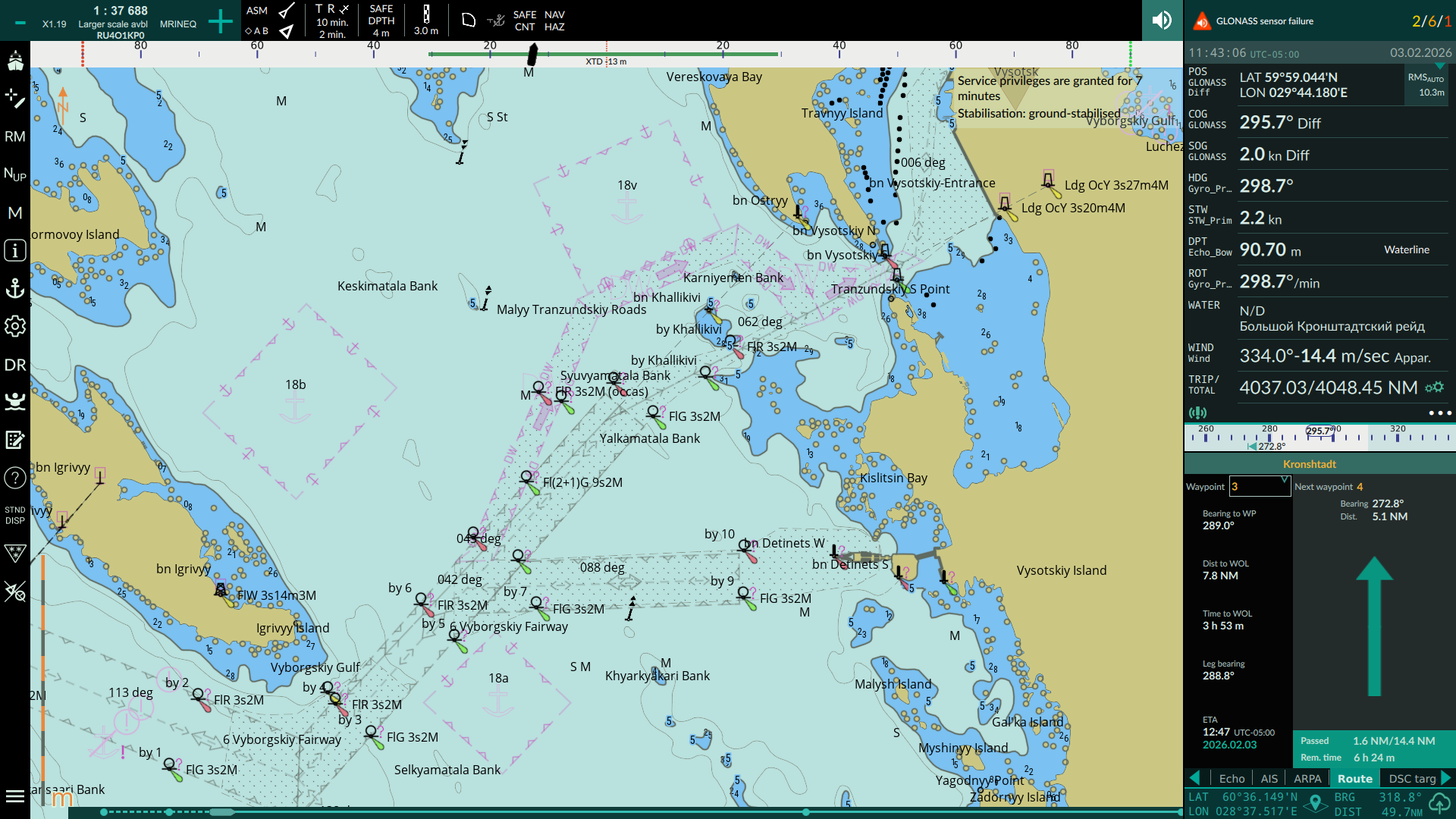This screenshot has width=1456, height=819.
Task: Toggle STND DISP standard display mode
Action: click(x=15, y=515)
